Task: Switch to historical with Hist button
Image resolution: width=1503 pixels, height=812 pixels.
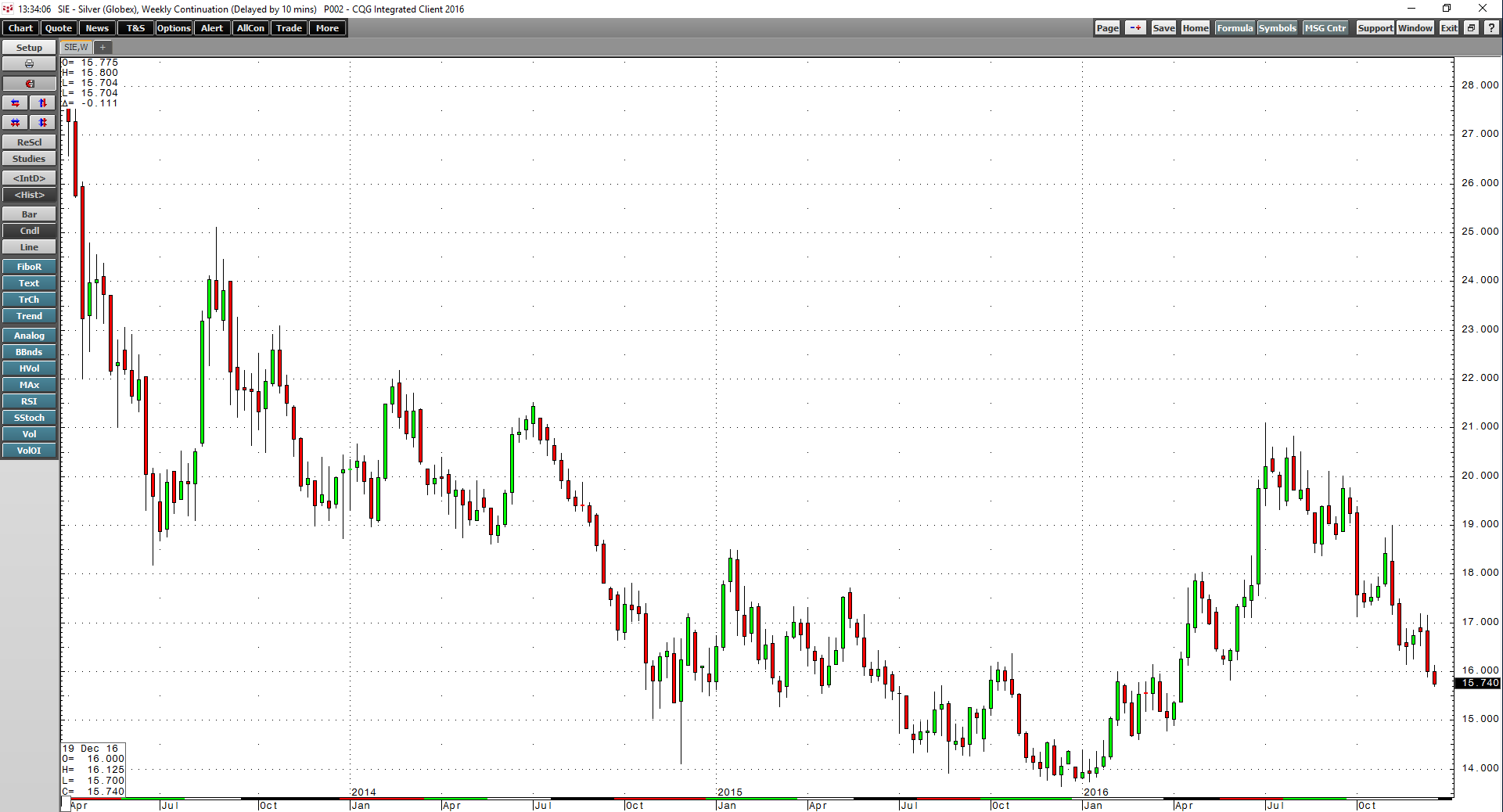Action: [x=29, y=195]
